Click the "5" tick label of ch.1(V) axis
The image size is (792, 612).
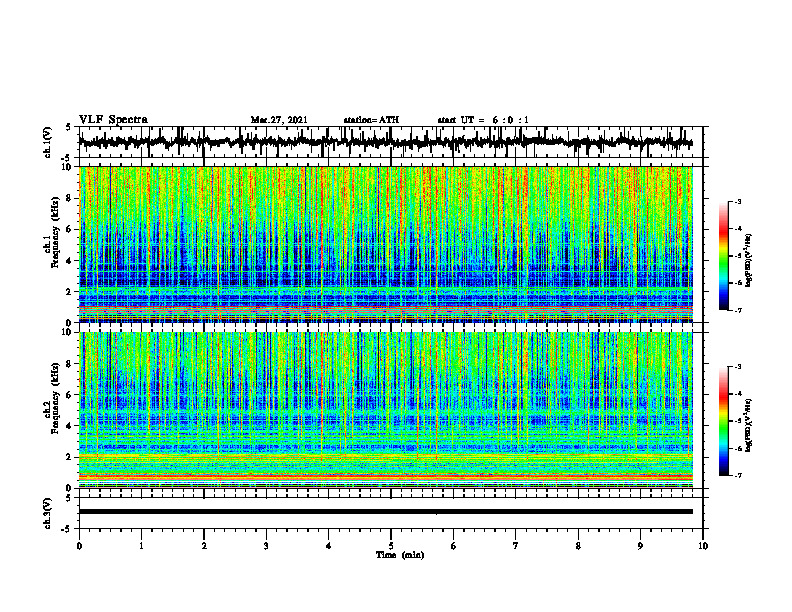click(x=69, y=127)
